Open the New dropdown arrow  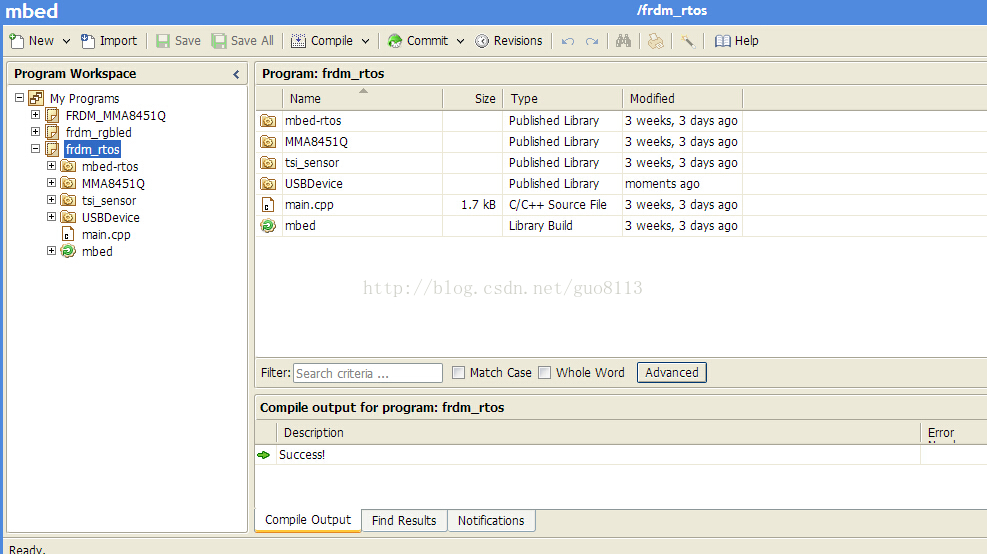tap(66, 41)
